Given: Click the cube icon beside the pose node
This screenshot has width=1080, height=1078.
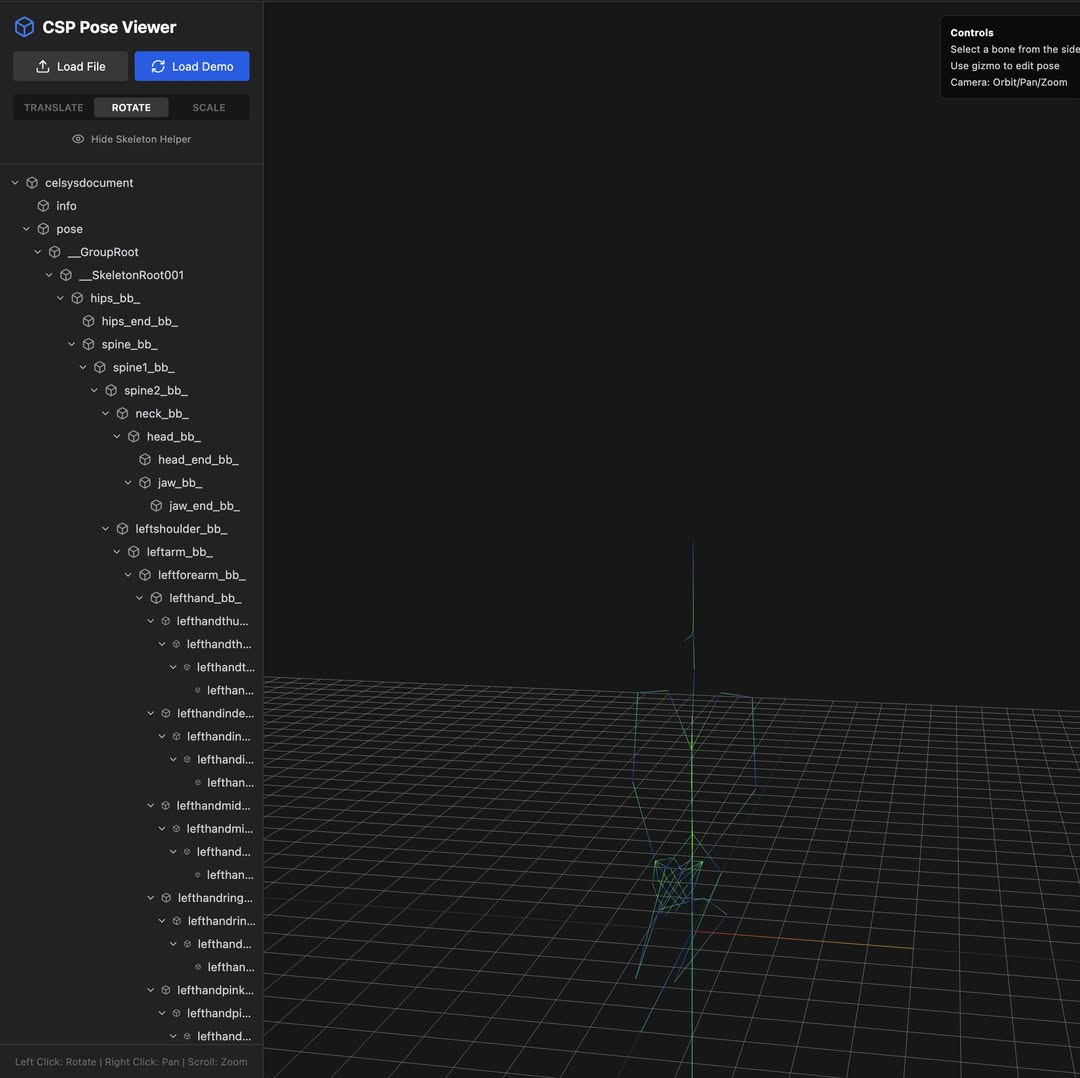Looking at the screenshot, I should click(43, 228).
